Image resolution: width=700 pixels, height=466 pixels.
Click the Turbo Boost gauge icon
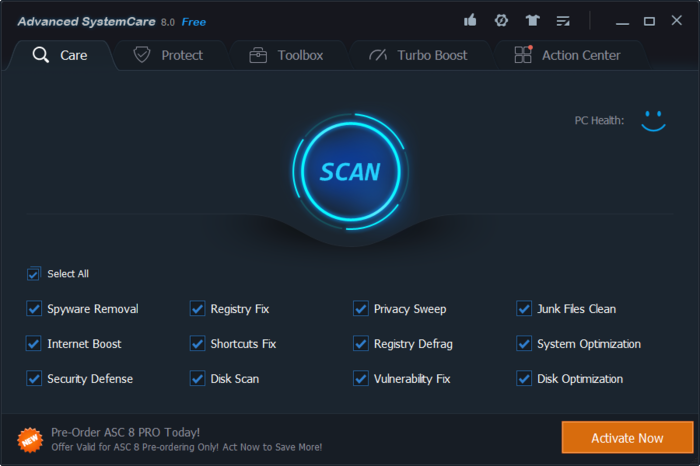(x=378, y=55)
